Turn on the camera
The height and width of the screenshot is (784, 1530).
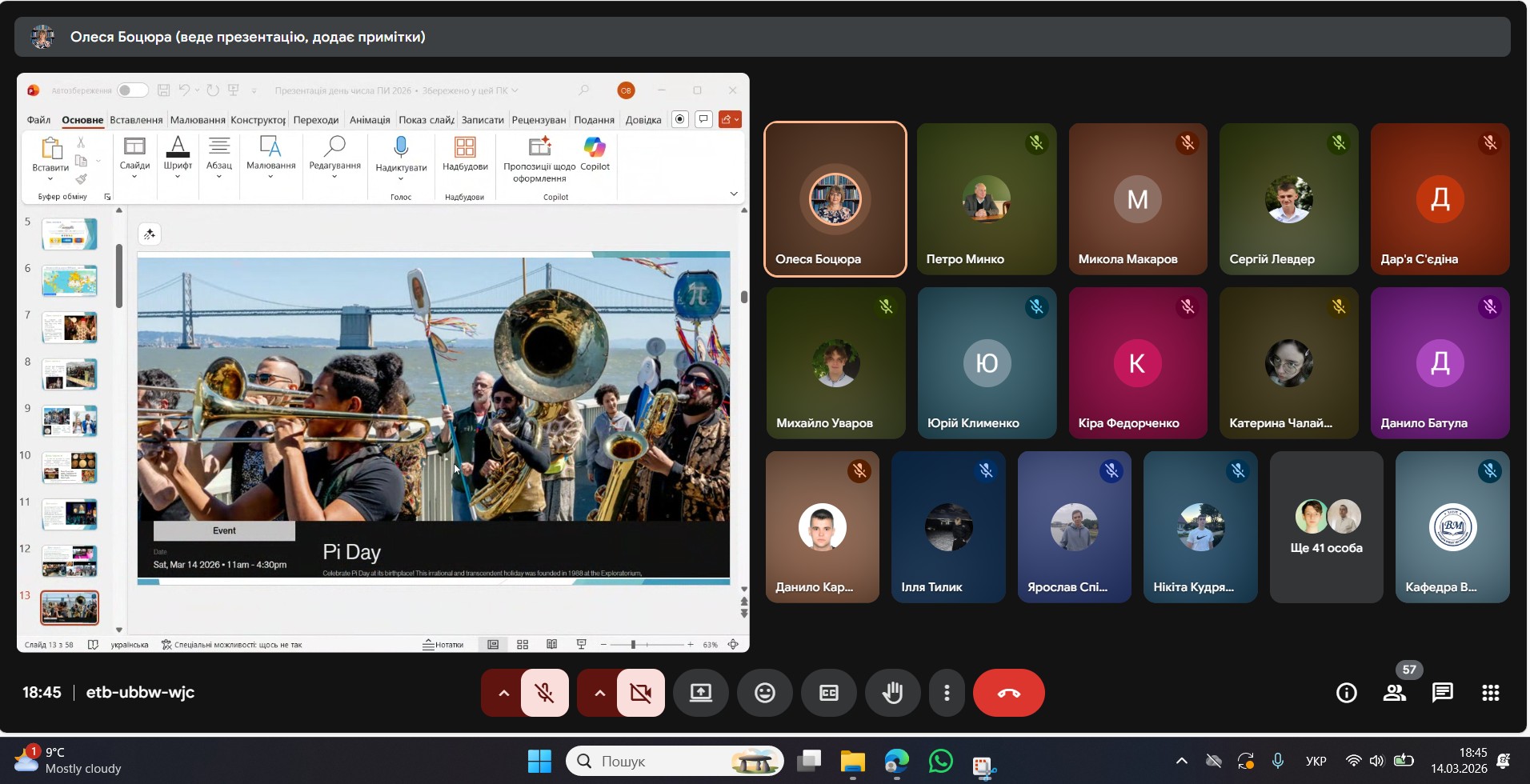pyautogui.click(x=641, y=693)
